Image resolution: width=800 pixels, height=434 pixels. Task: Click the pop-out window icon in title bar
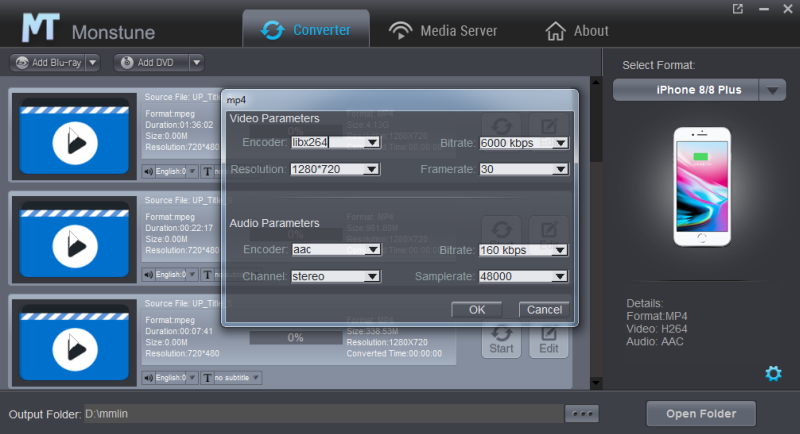click(738, 9)
